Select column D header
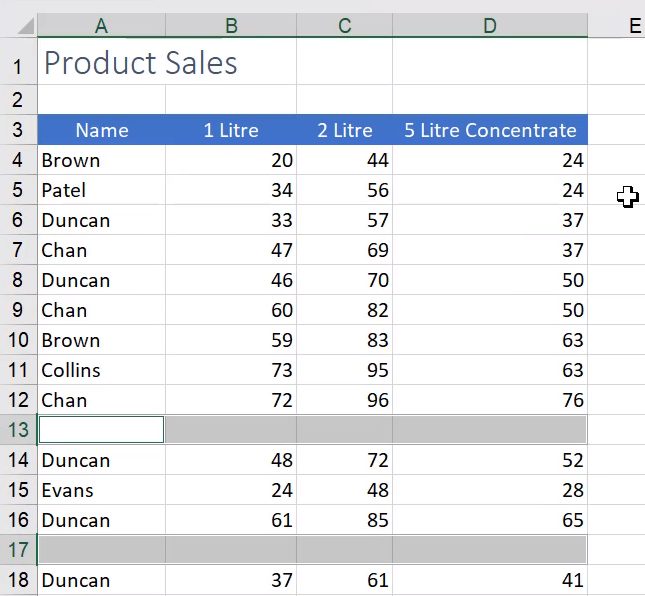This screenshot has height=596, width=645. coord(490,26)
